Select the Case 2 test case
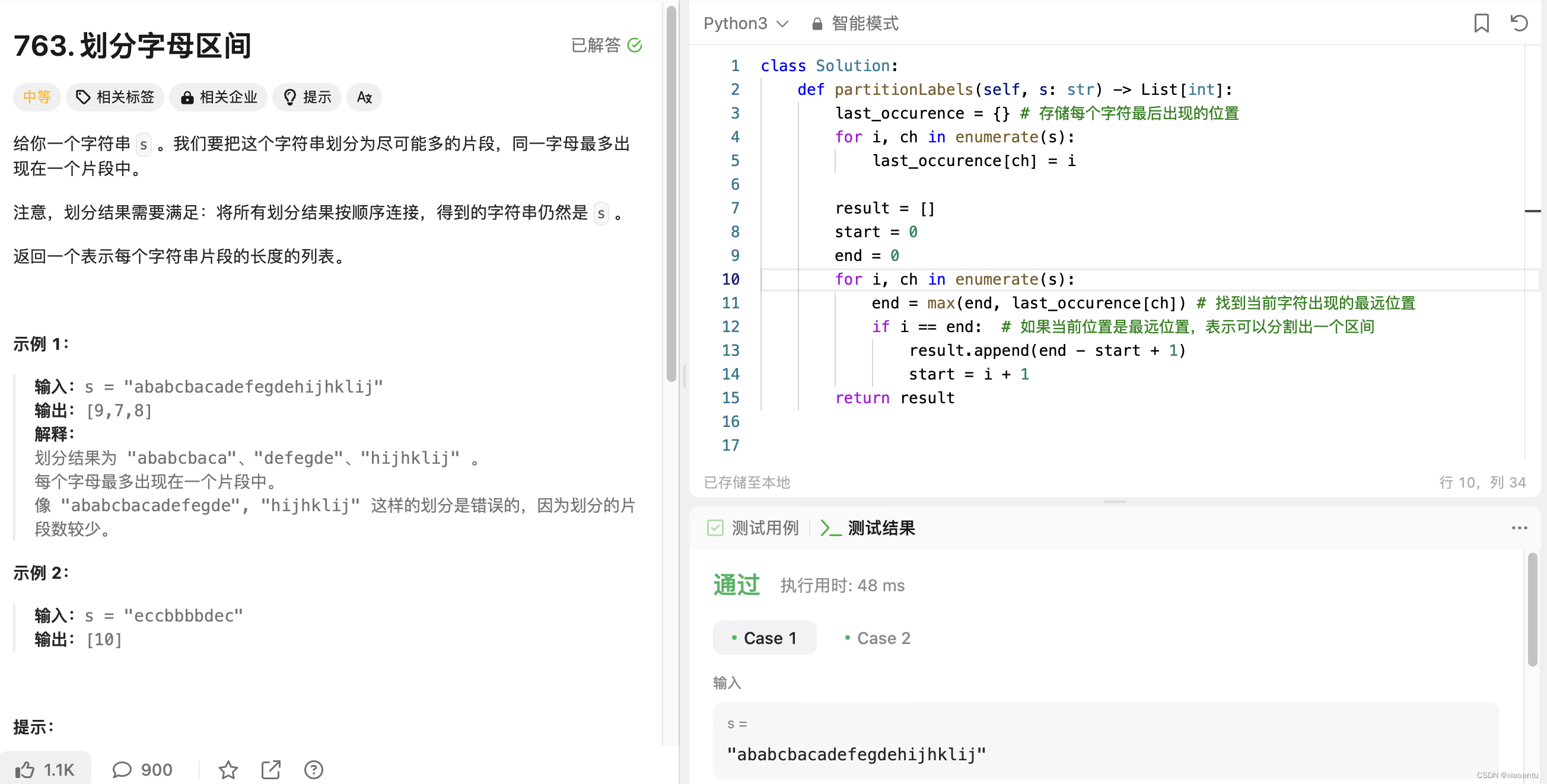The height and width of the screenshot is (784, 1547). pos(877,638)
